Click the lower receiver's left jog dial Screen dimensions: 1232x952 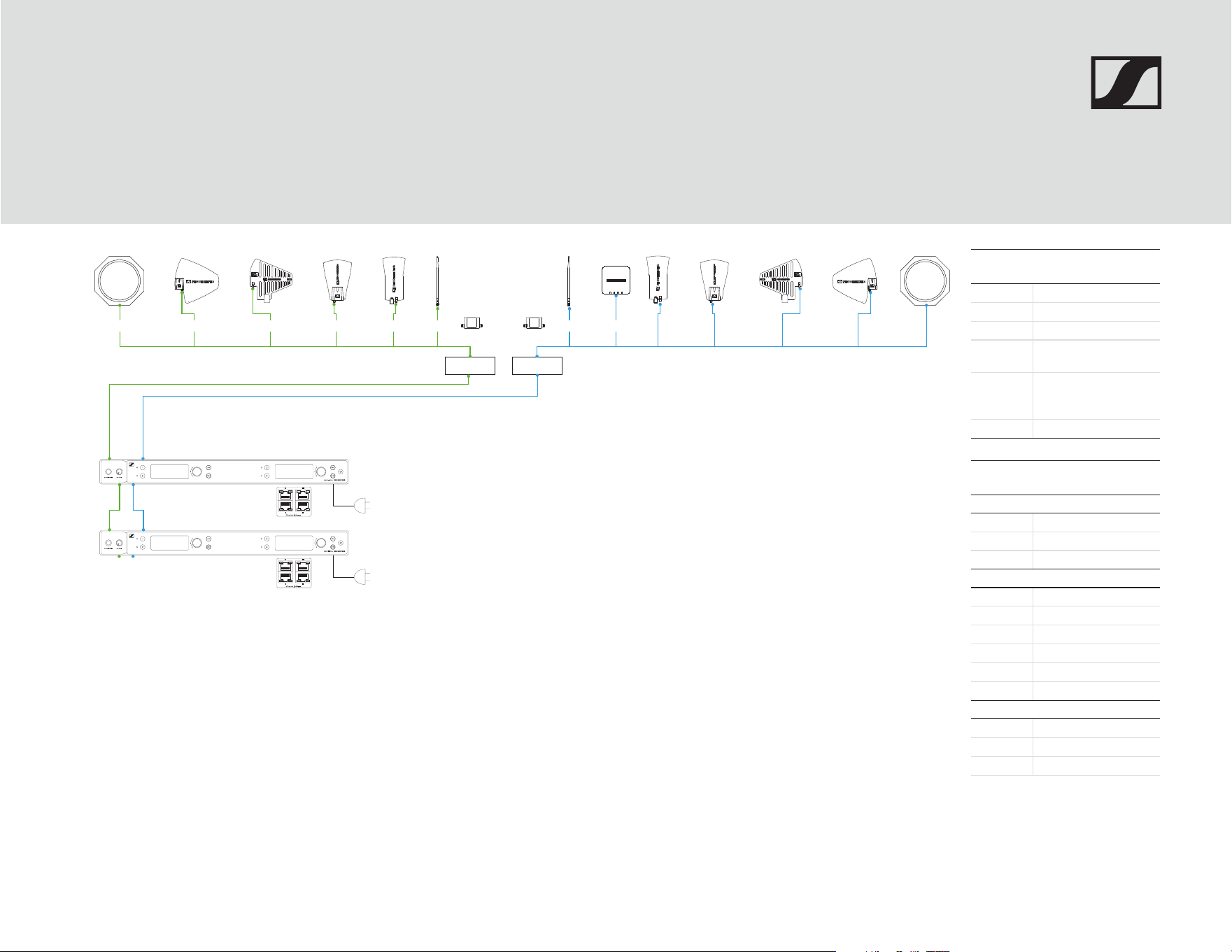point(197,543)
